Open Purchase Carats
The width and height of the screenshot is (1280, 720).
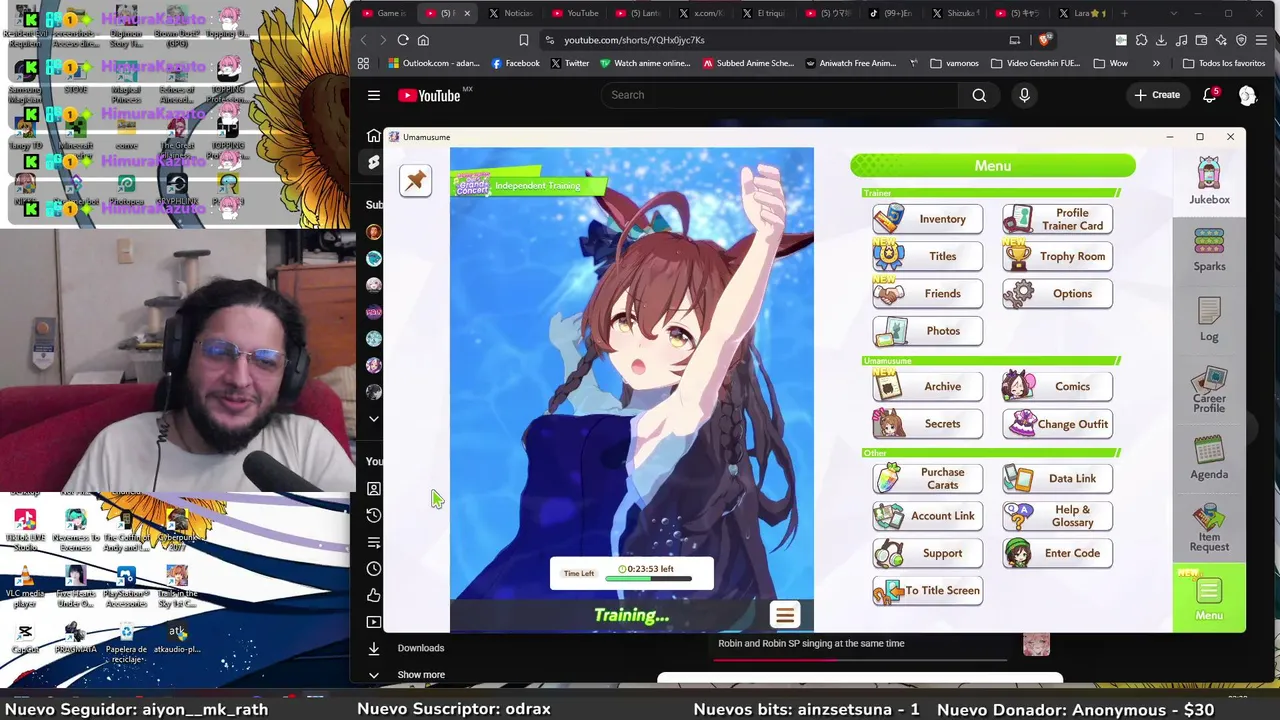(x=927, y=479)
